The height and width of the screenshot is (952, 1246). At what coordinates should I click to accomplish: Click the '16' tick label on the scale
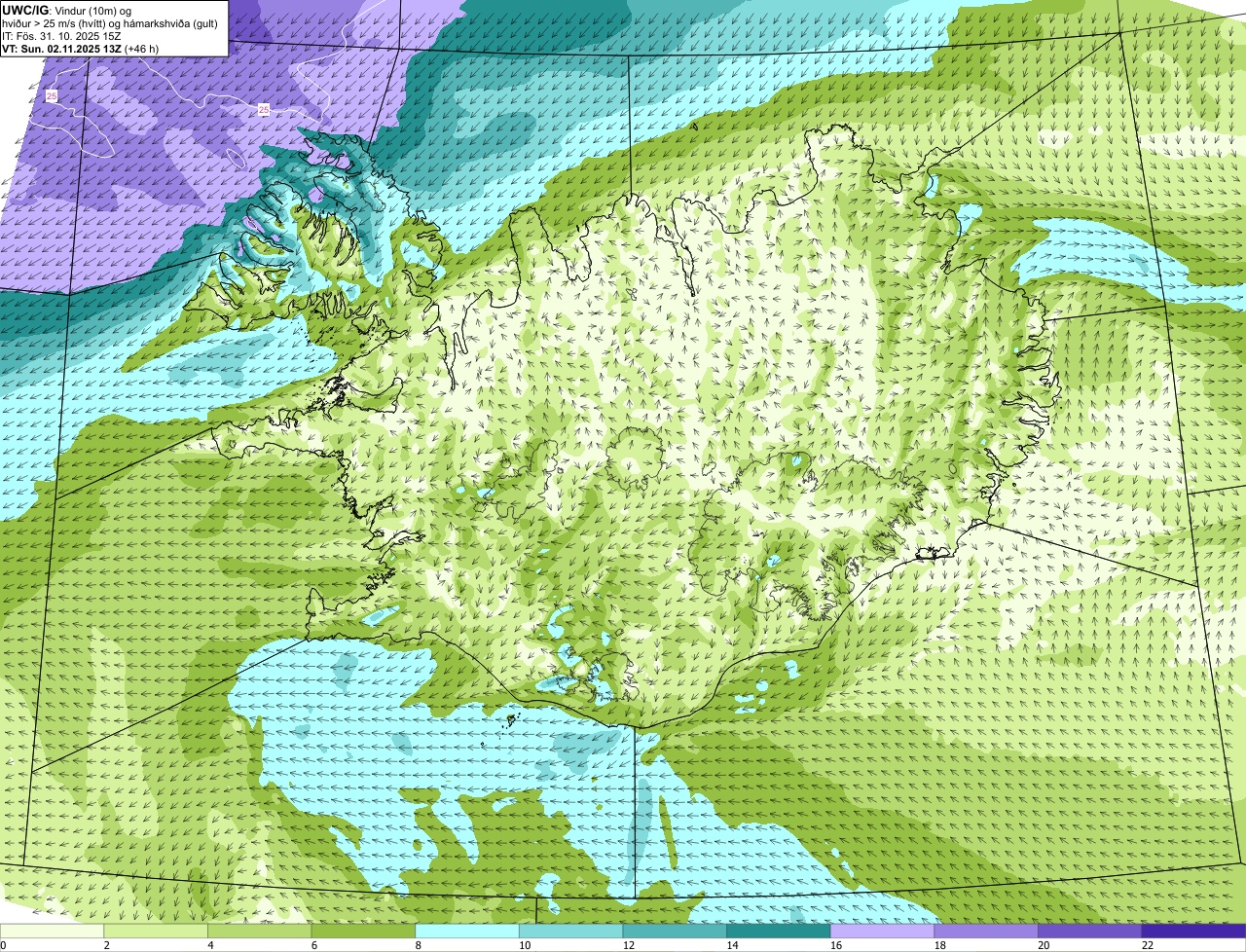click(x=836, y=945)
